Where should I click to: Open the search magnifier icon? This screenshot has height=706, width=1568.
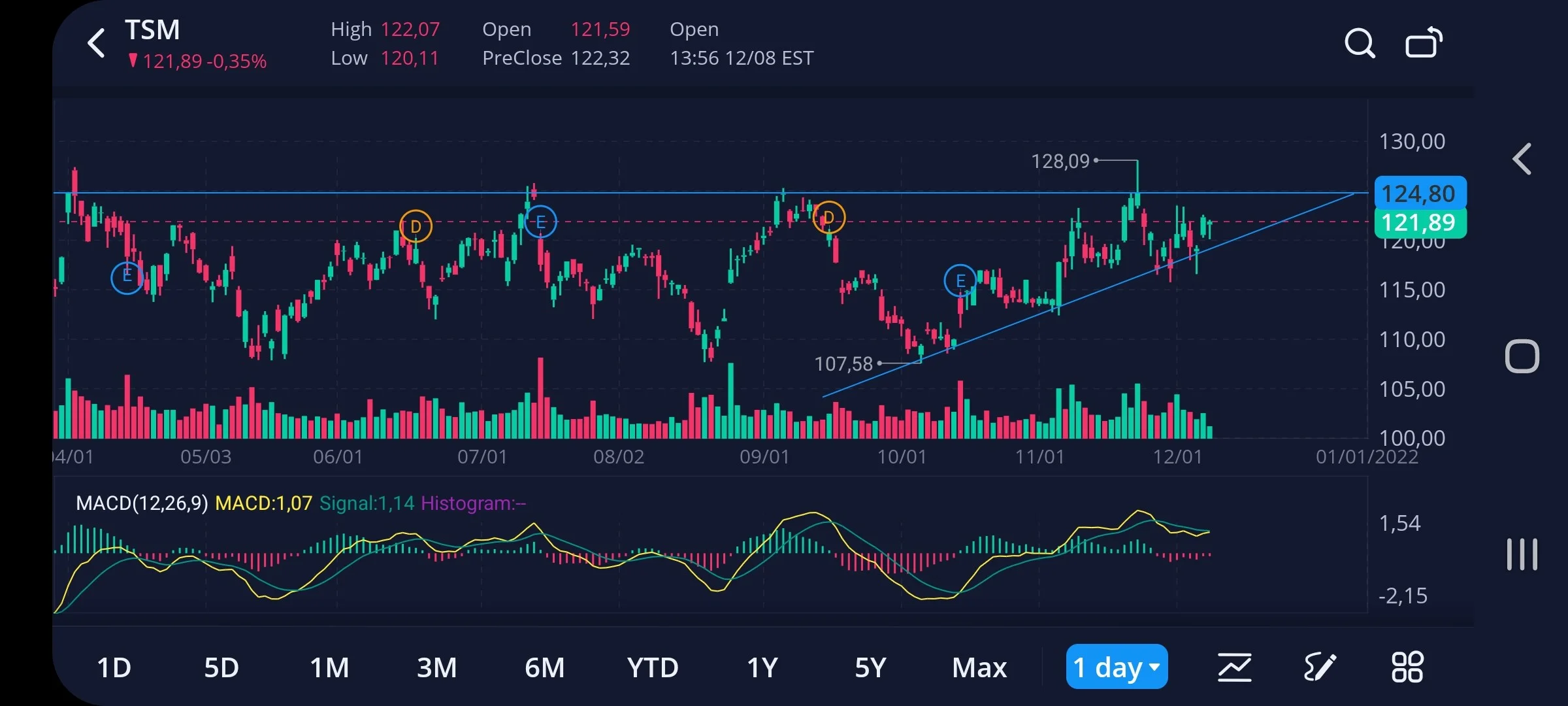click(1360, 44)
